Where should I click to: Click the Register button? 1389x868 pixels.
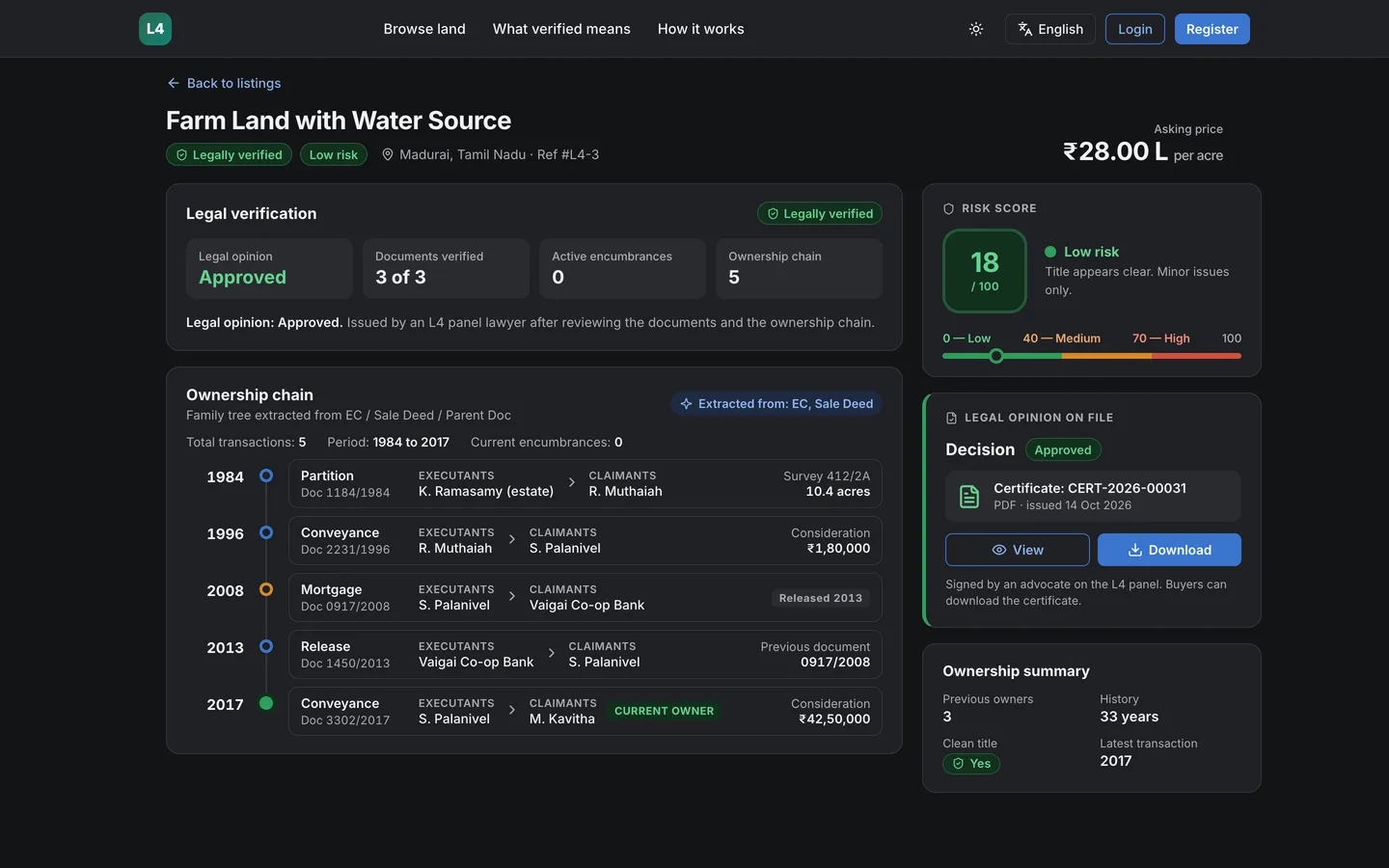coord(1212,29)
